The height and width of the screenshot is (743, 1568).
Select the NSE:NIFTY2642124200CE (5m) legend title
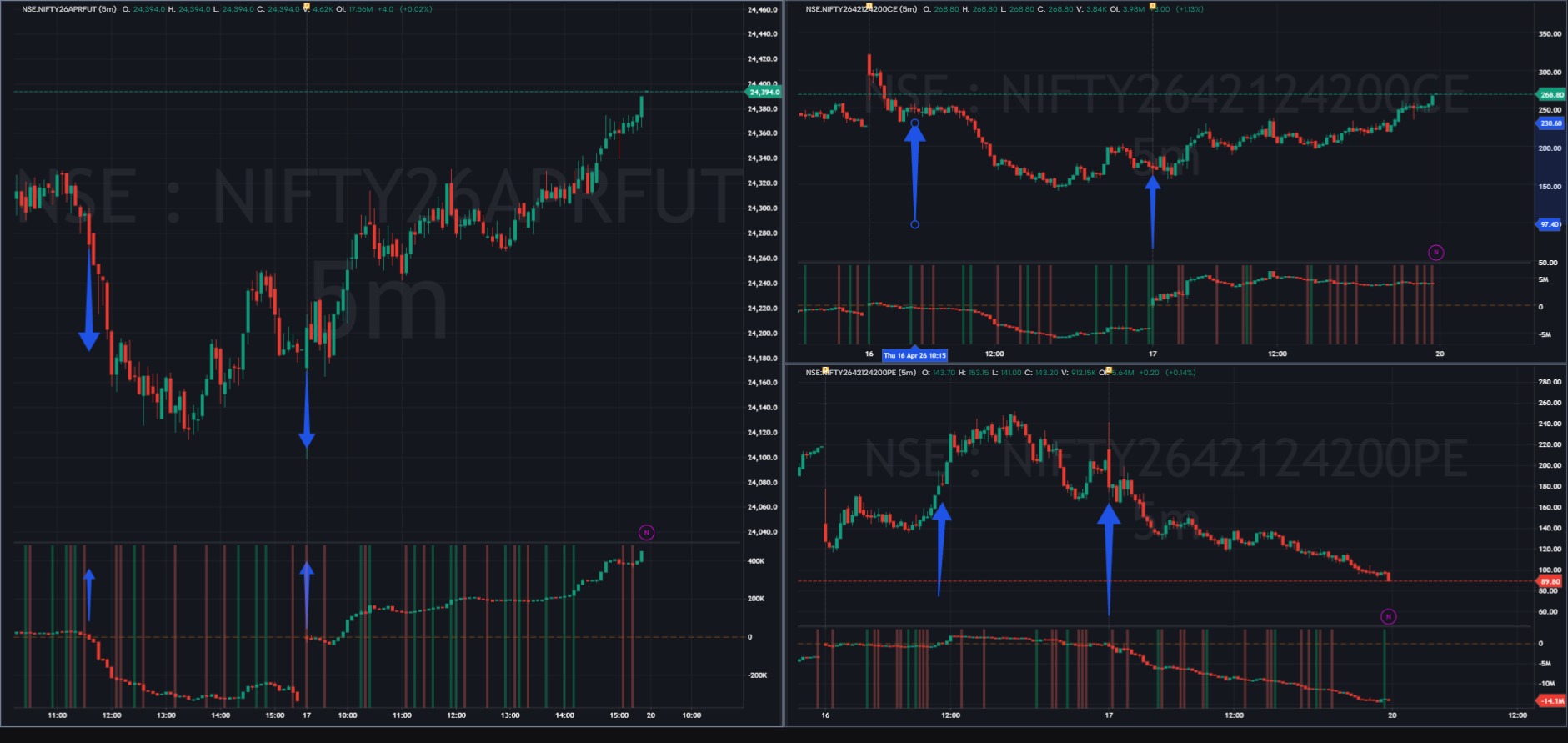861,9
